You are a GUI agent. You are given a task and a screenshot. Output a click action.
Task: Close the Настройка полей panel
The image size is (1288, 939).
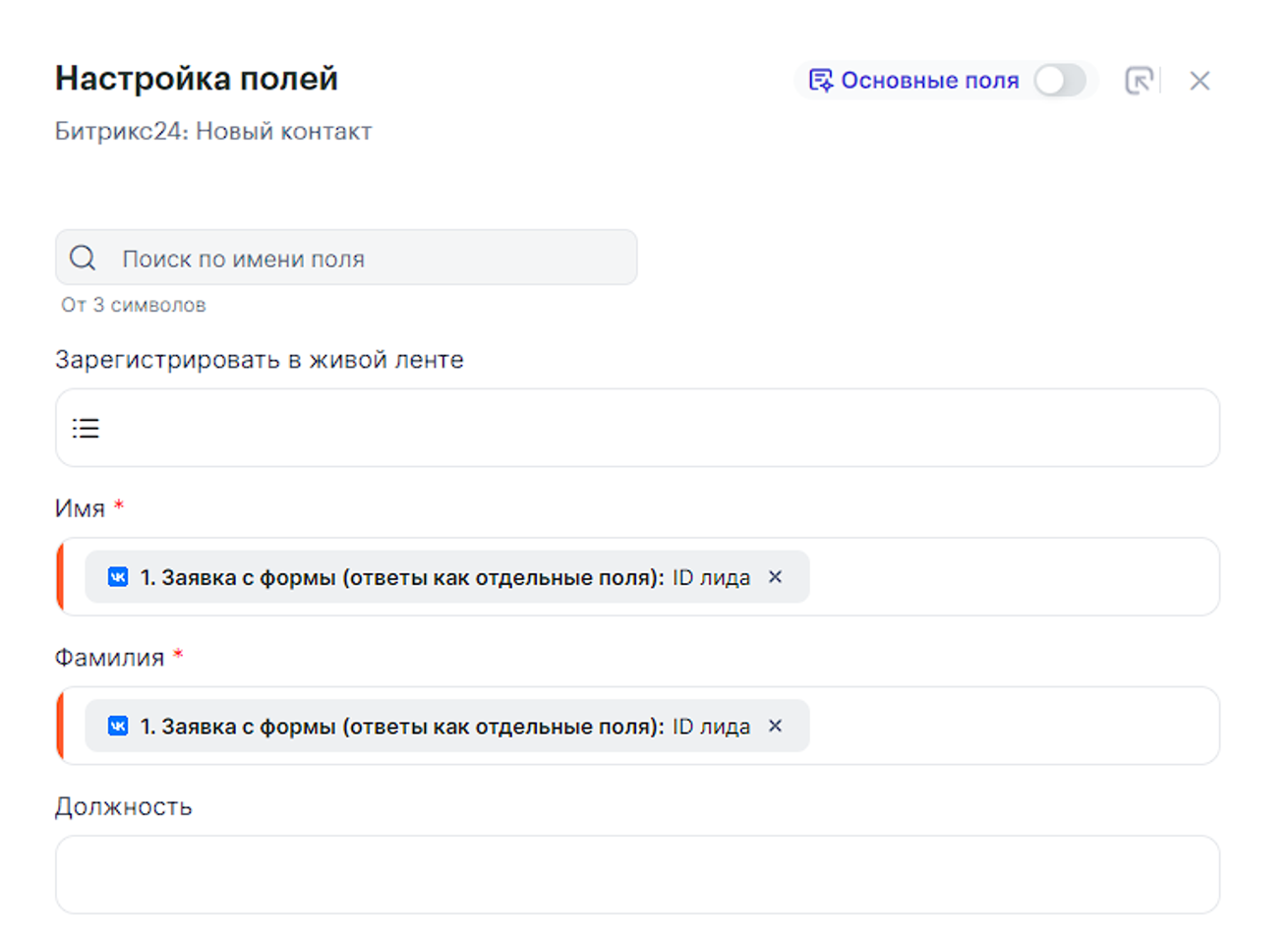(1199, 81)
